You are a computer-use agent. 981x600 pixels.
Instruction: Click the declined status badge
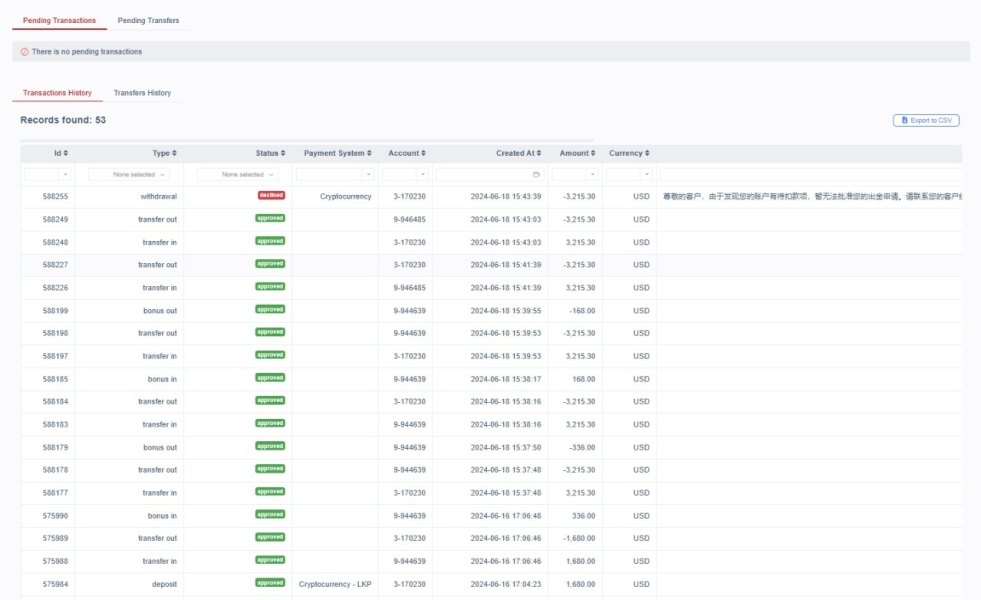(x=270, y=196)
